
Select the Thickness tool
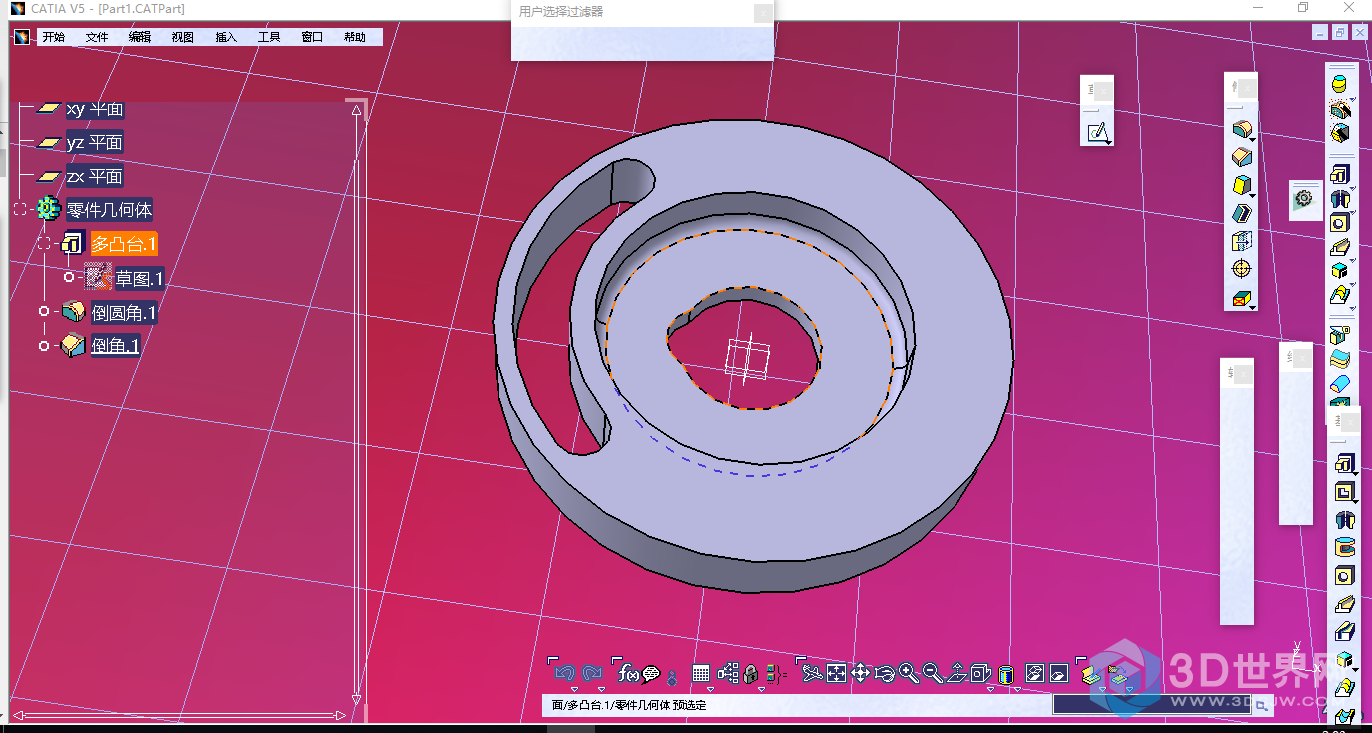1241,241
